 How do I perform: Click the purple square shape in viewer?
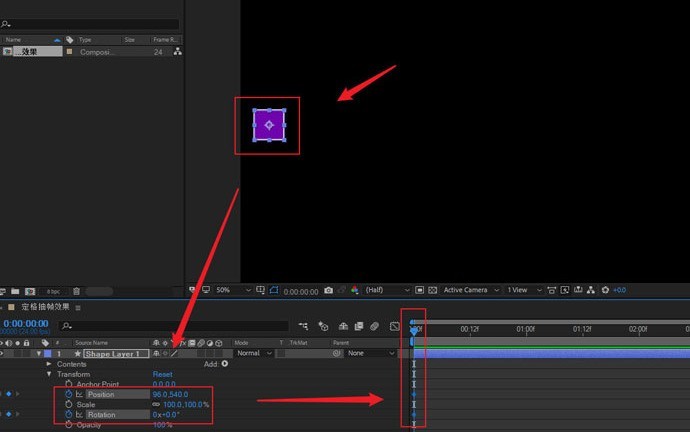(x=269, y=125)
